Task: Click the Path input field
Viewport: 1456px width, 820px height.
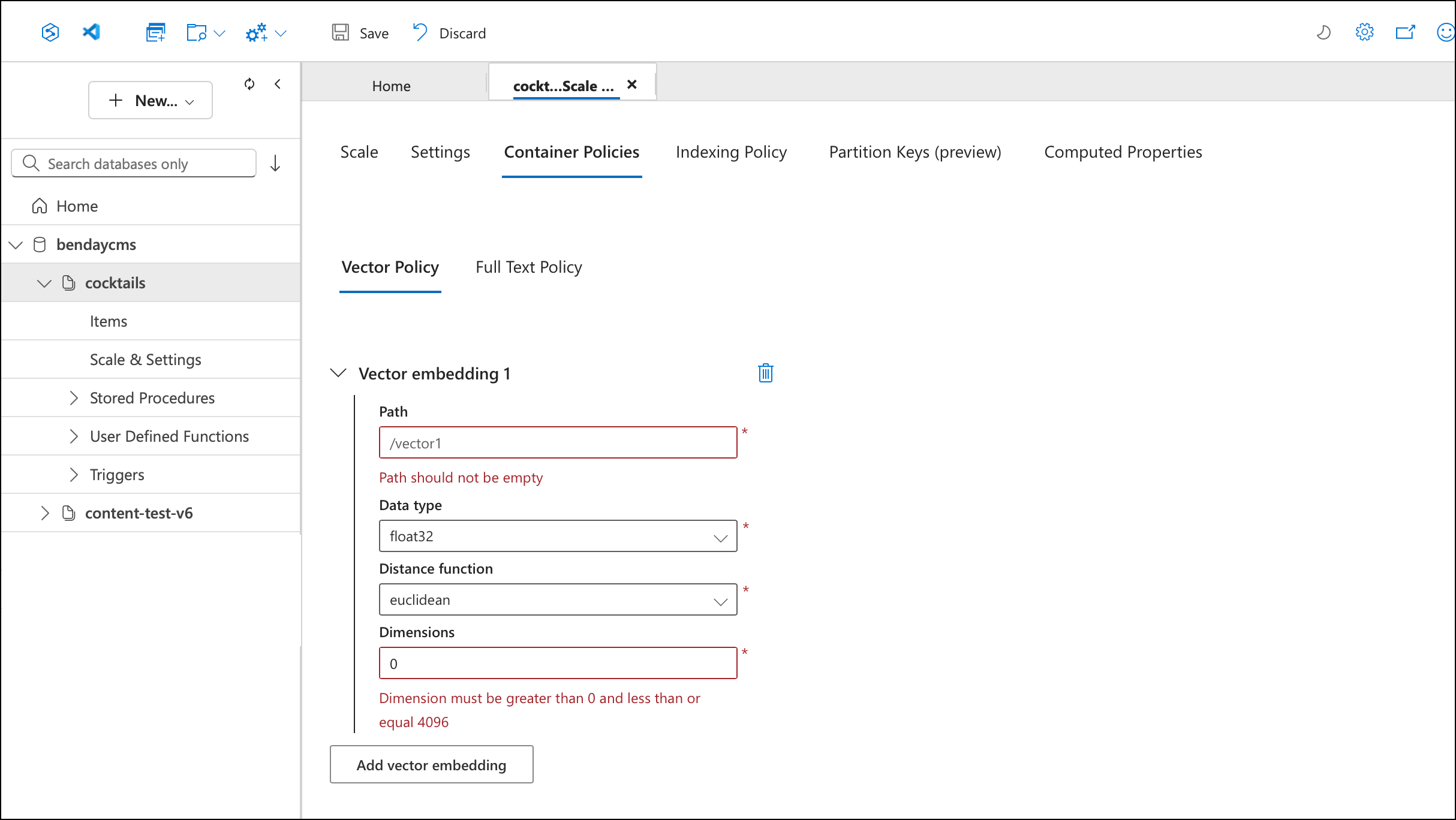Action: point(558,443)
